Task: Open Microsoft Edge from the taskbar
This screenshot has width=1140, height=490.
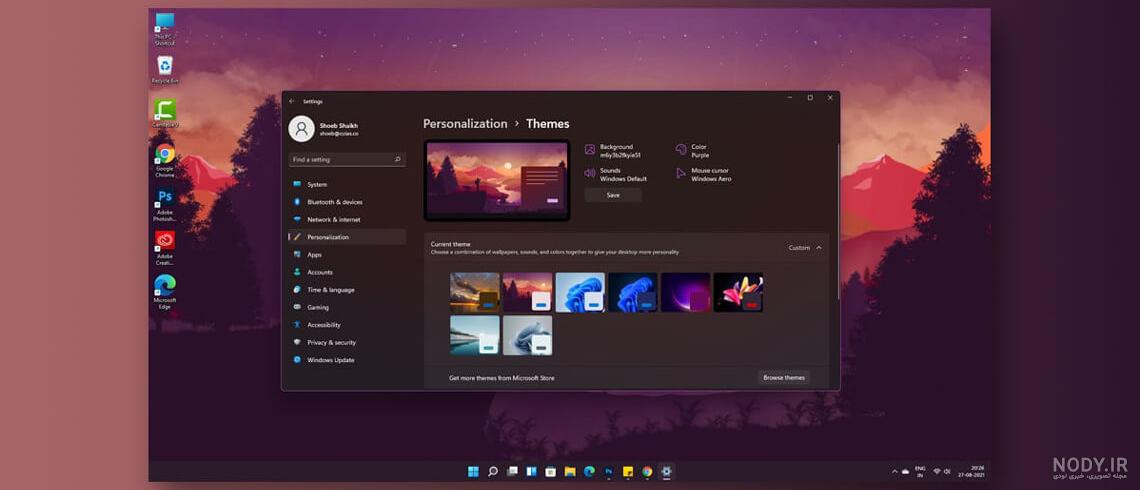Action: tap(589, 471)
